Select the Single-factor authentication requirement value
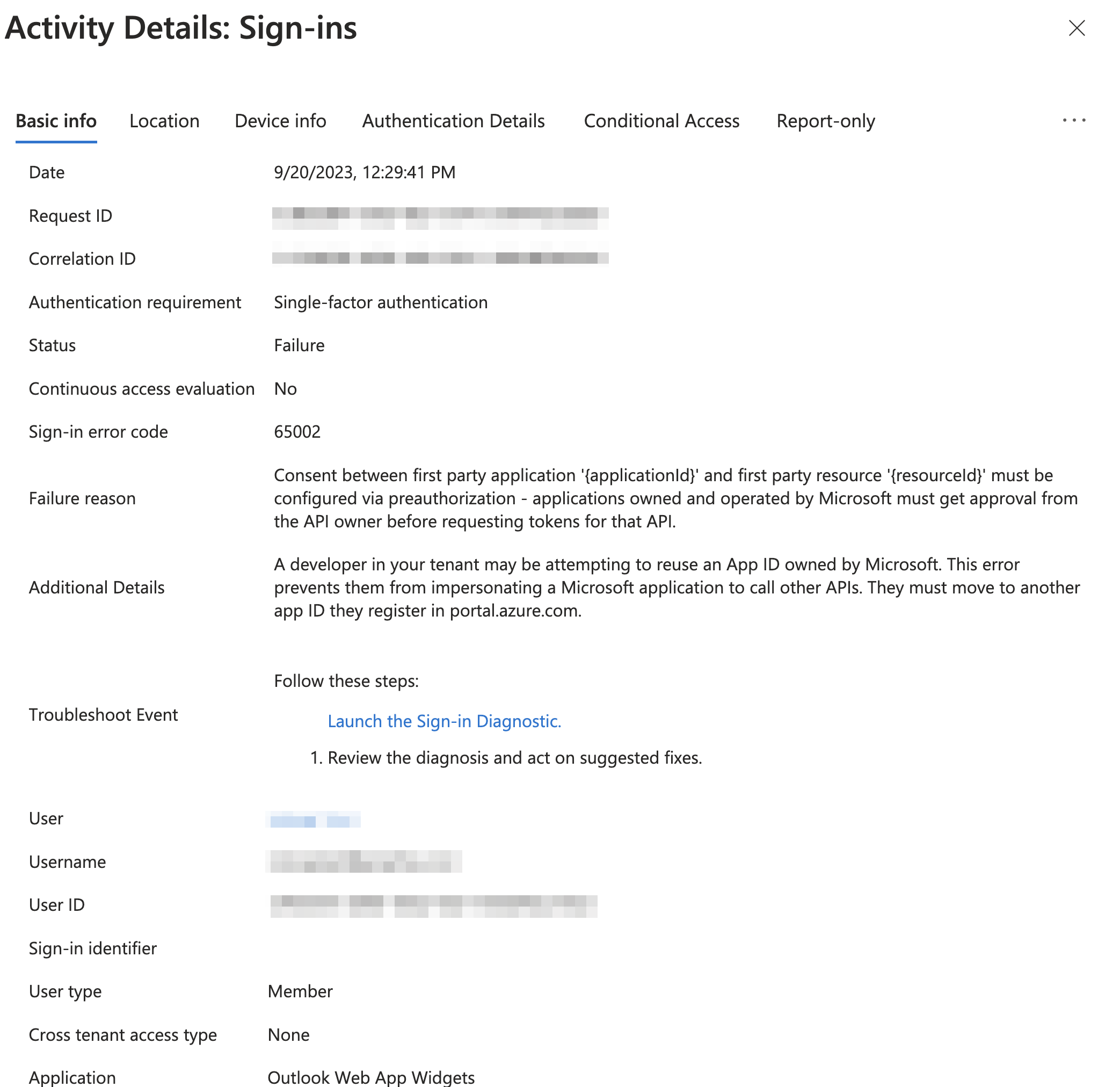This screenshot has height=1087, width=1120. [x=380, y=302]
